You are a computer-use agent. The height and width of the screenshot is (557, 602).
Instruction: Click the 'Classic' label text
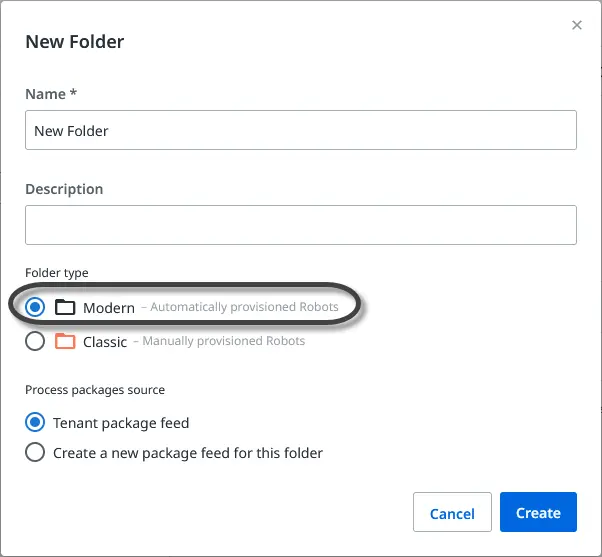(x=105, y=342)
